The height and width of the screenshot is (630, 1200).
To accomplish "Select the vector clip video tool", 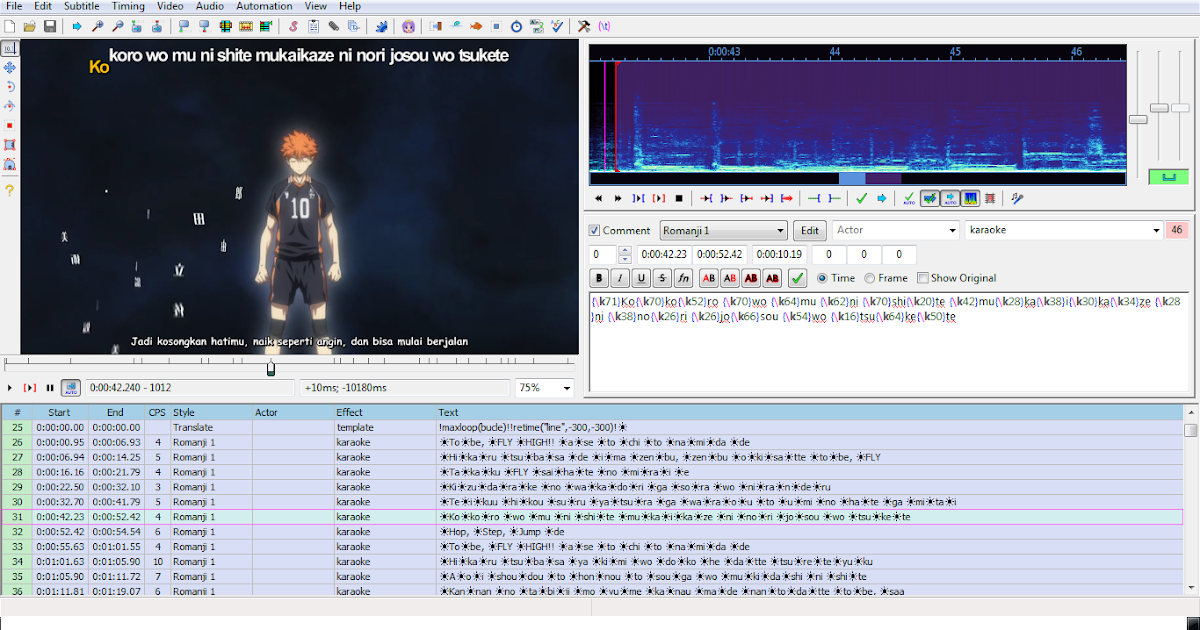I will [x=10, y=164].
